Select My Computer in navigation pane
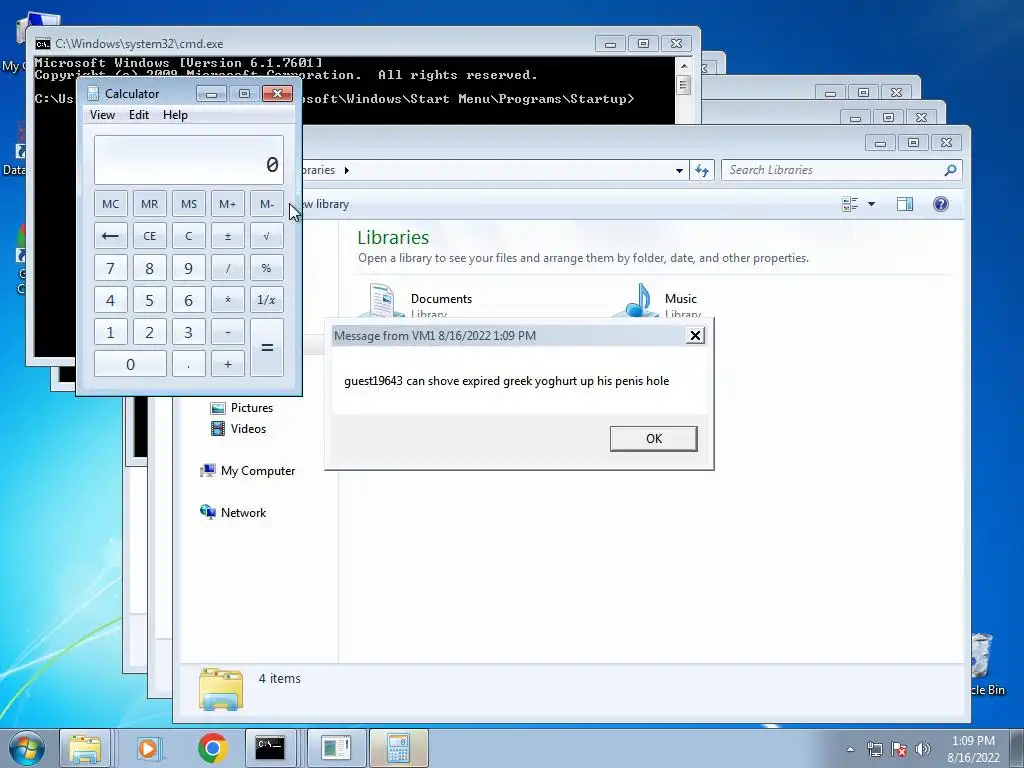 [248, 471]
